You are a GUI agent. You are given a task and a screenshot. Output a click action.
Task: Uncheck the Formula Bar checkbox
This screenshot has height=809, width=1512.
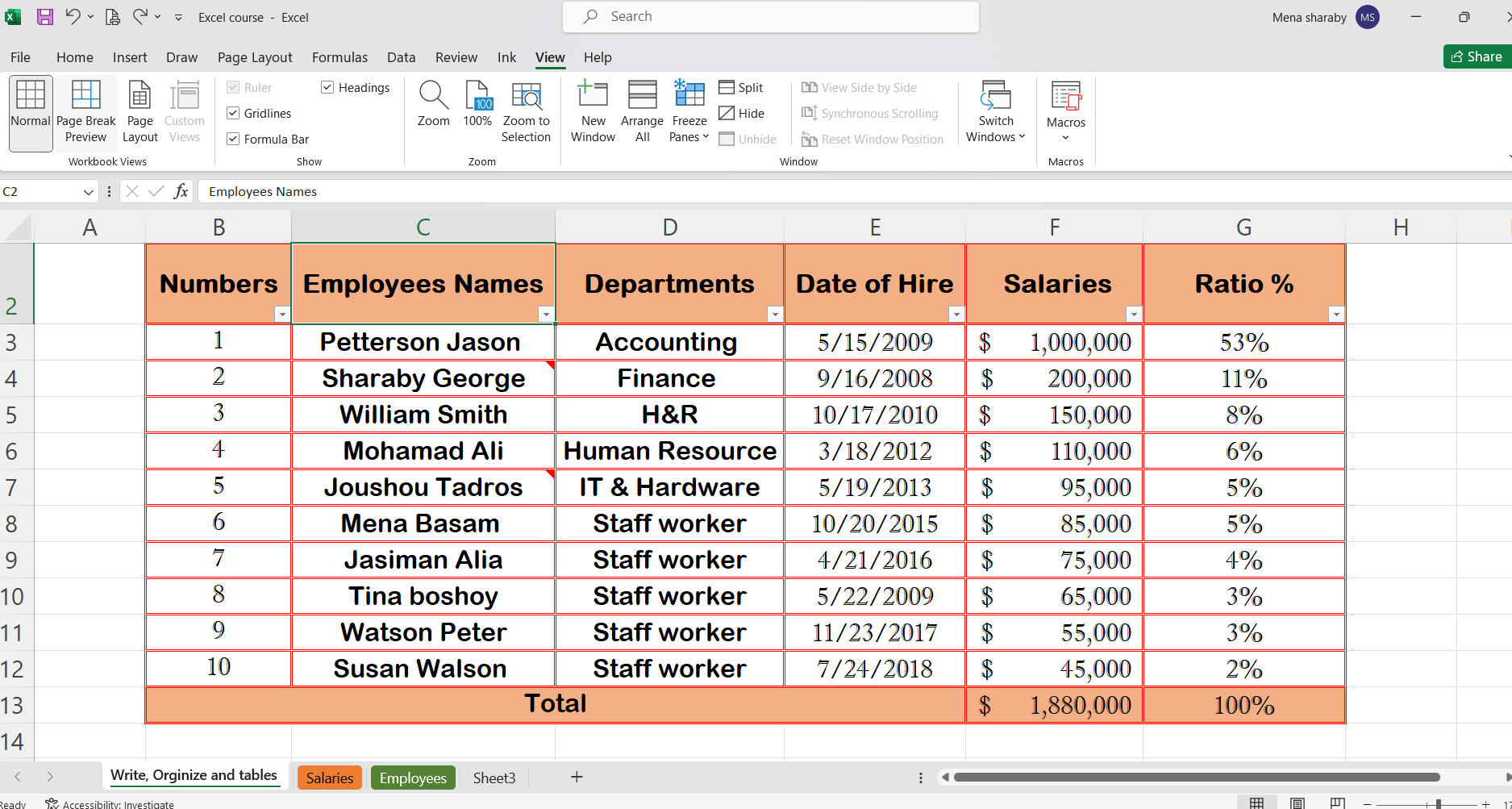pyautogui.click(x=233, y=140)
